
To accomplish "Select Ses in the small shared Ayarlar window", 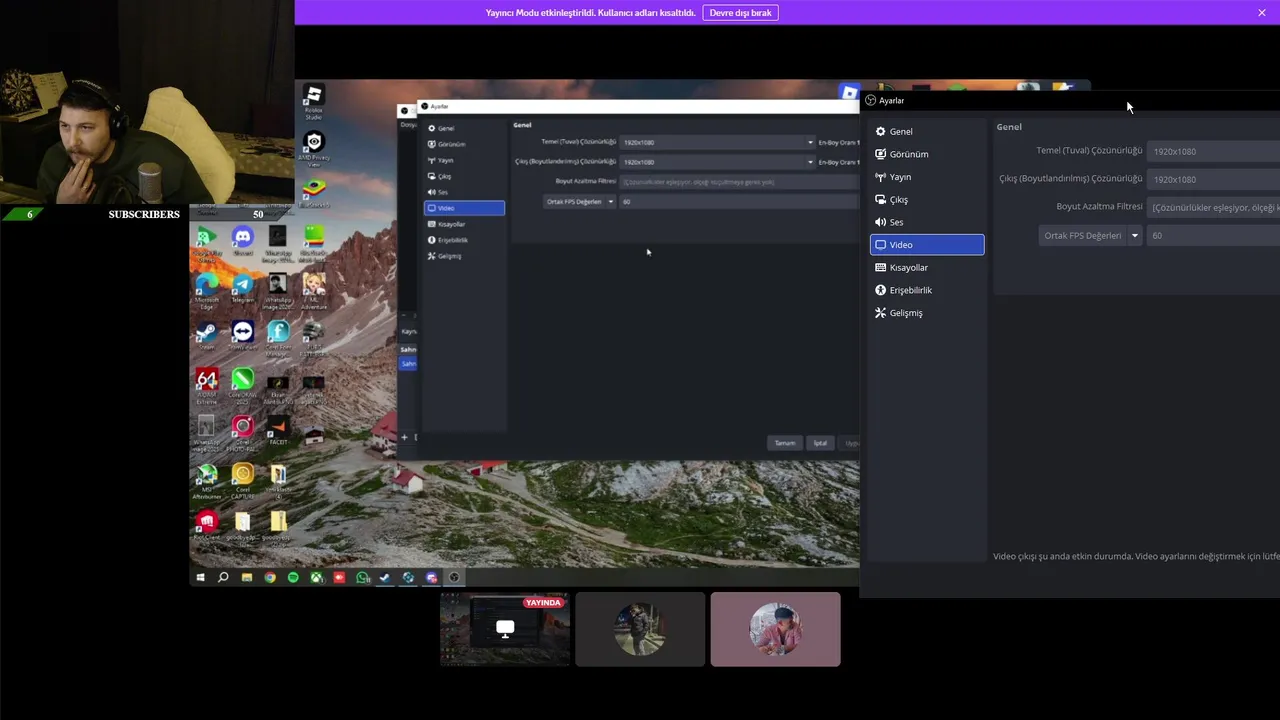I will coord(464,192).
